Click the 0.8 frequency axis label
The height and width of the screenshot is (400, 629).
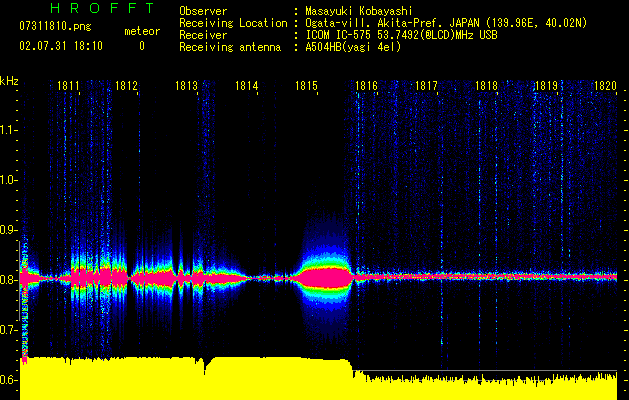pyautogui.click(x=9, y=280)
